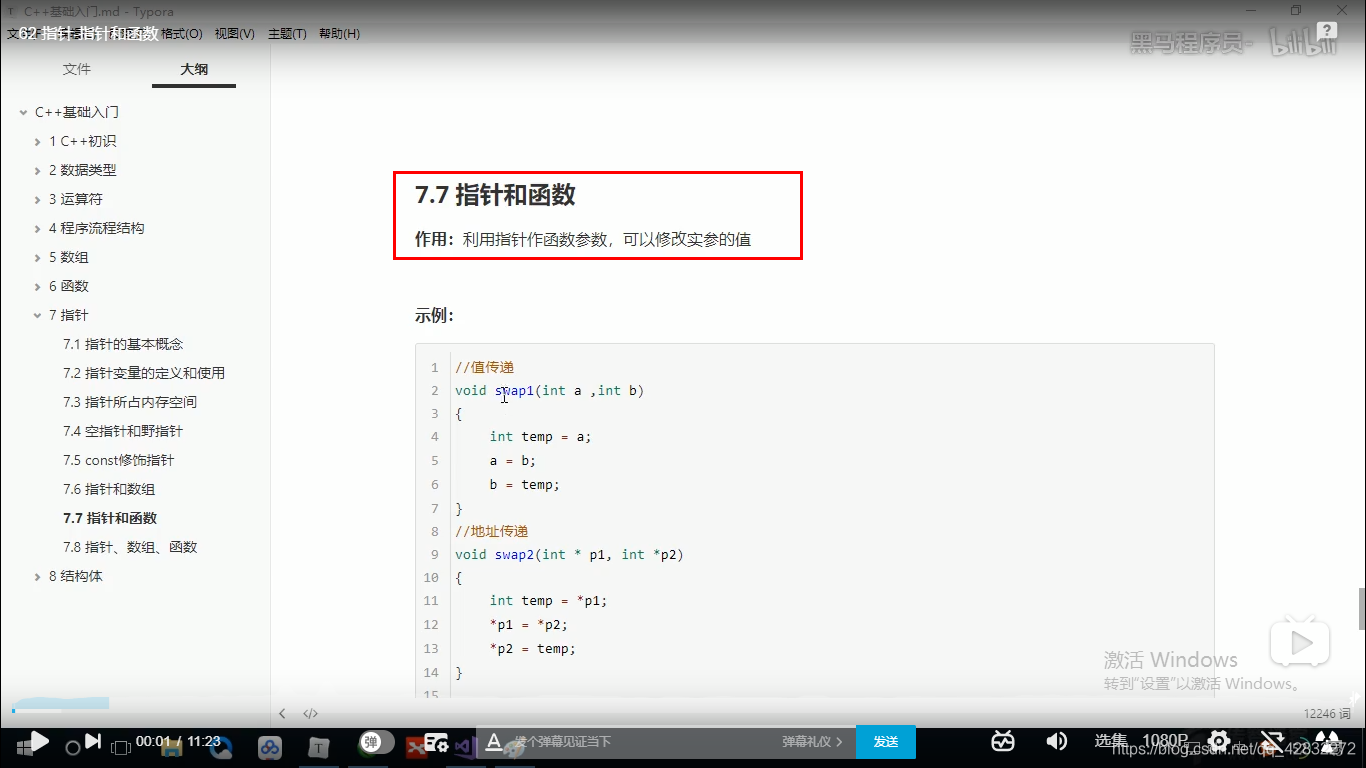Expand the 4 程序流程结构 outline node
The image size is (1366, 768).
point(37,228)
